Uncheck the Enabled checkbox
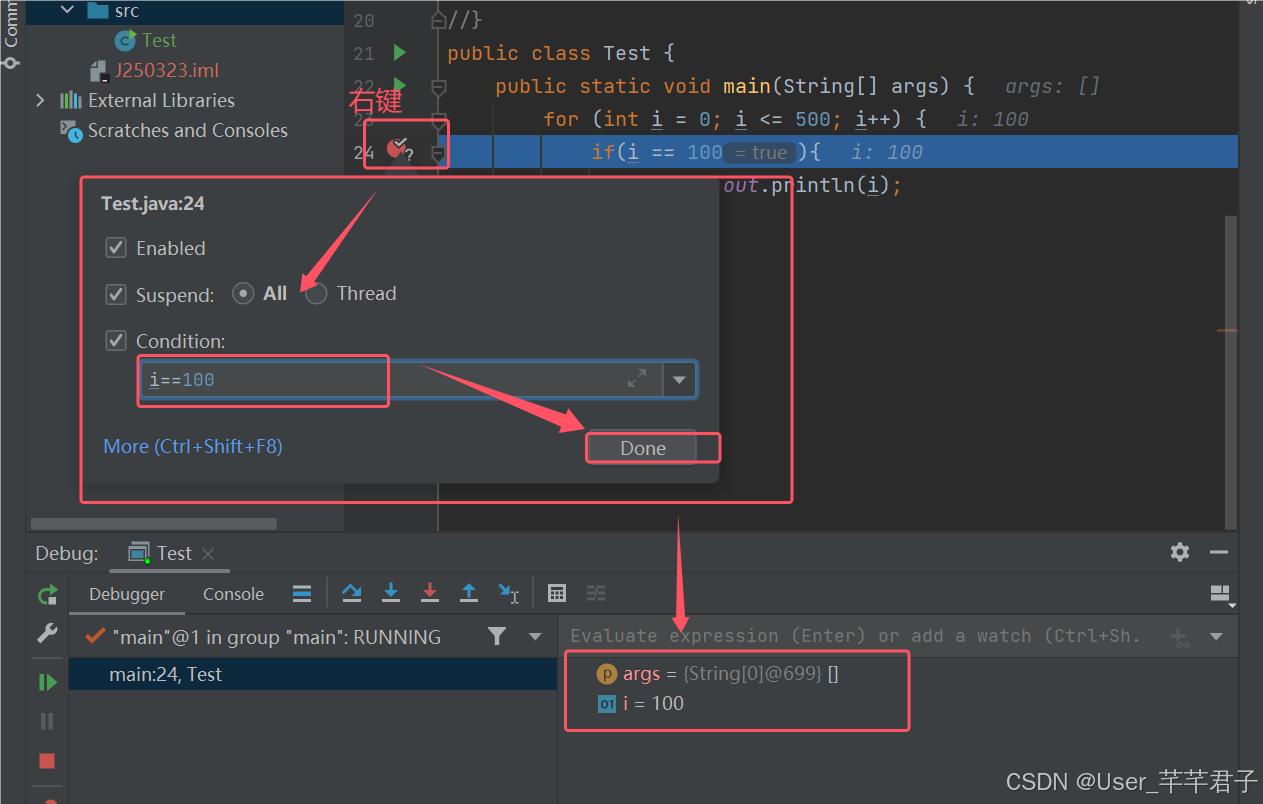1263x804 pixels. point(116,248)
